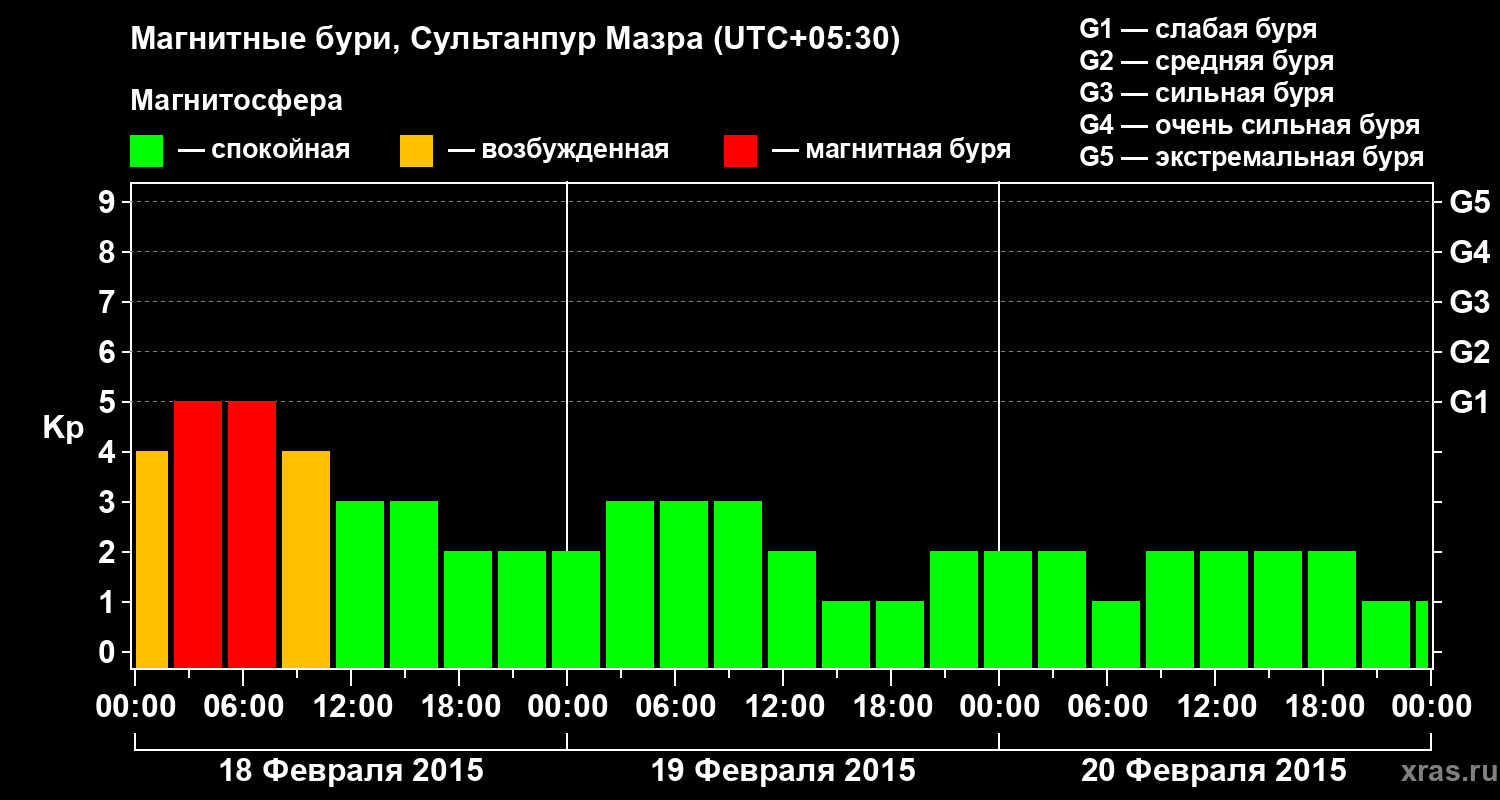1500x800 pixels.
Task: Click 'G3 — сильная буря' legend line
Action: 1207,93
